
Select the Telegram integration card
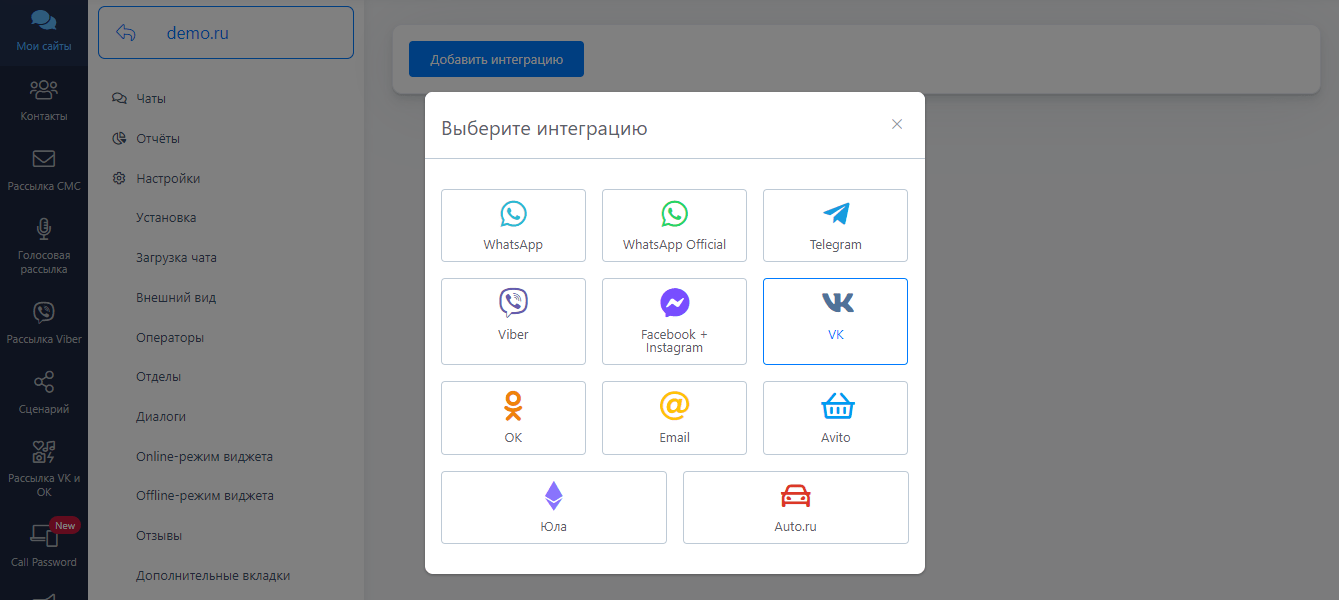pos(835,226)
